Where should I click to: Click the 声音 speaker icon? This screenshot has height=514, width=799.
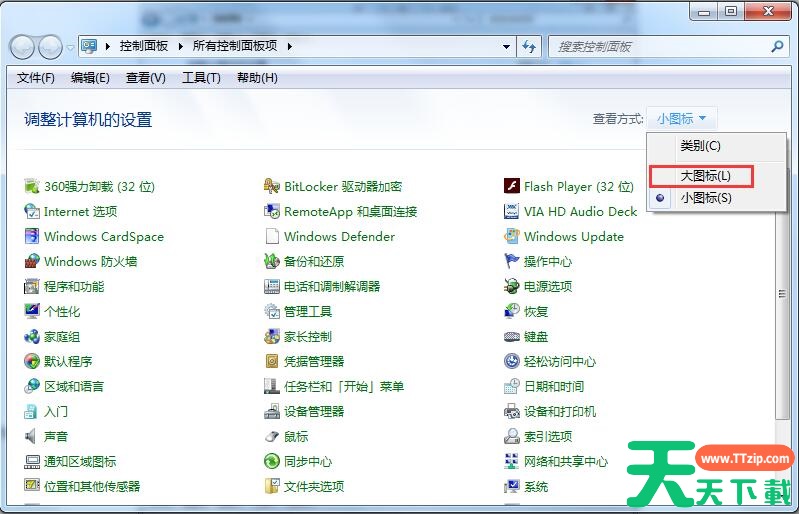[x=32, y=436]
